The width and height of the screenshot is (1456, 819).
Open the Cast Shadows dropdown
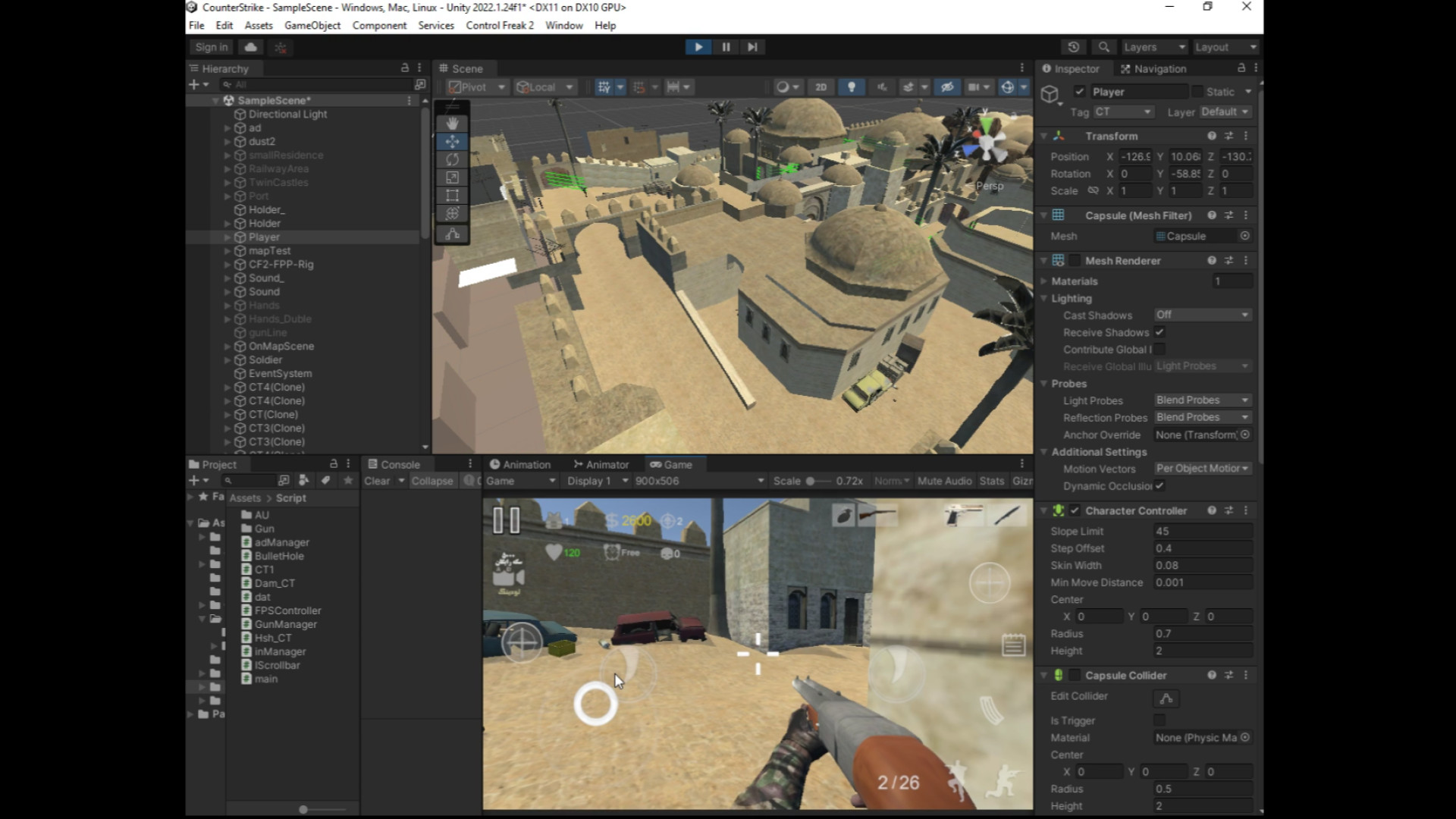click(x=1202, y=315)
